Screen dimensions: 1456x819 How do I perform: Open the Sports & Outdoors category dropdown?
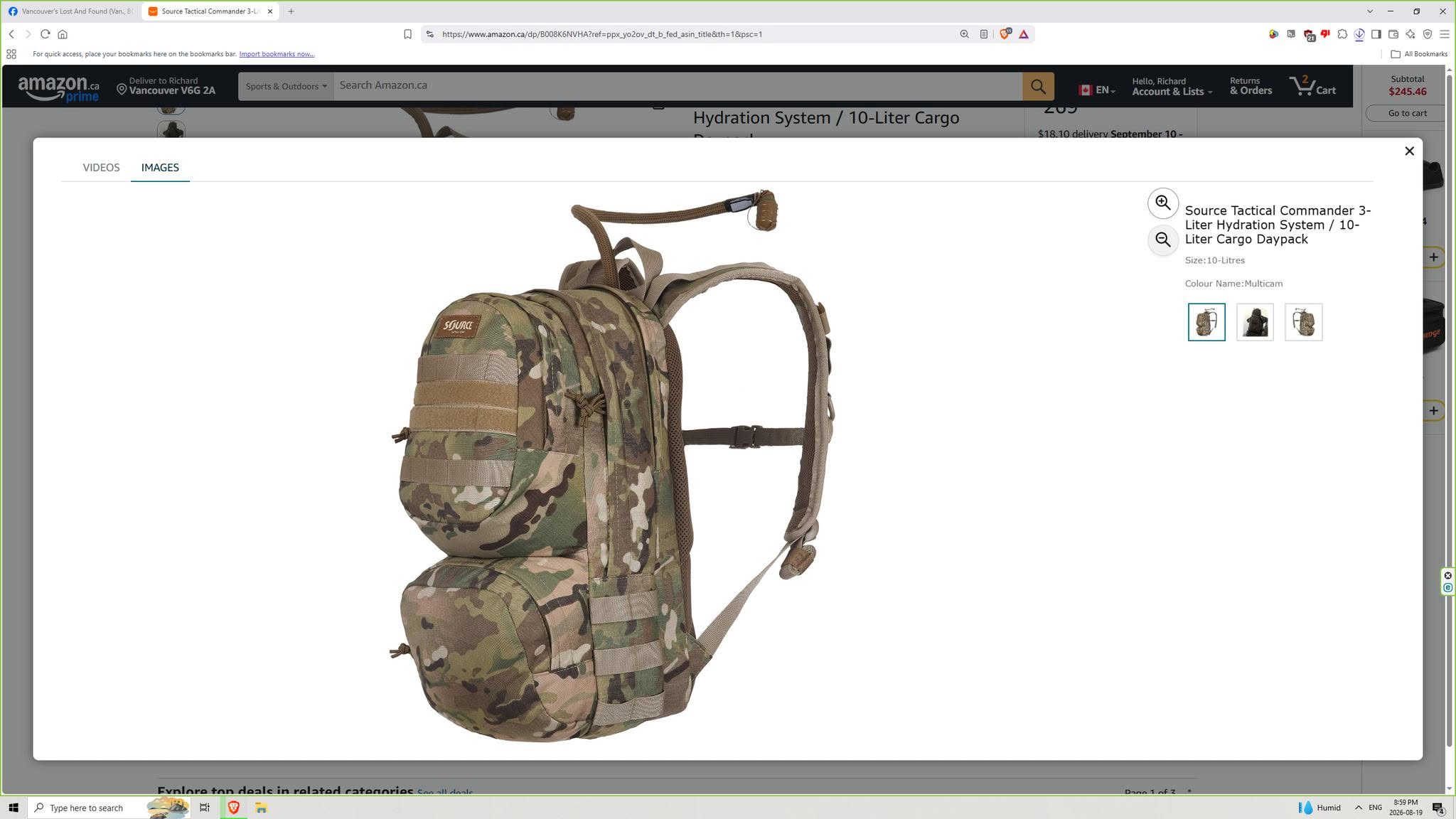point(286,86)
